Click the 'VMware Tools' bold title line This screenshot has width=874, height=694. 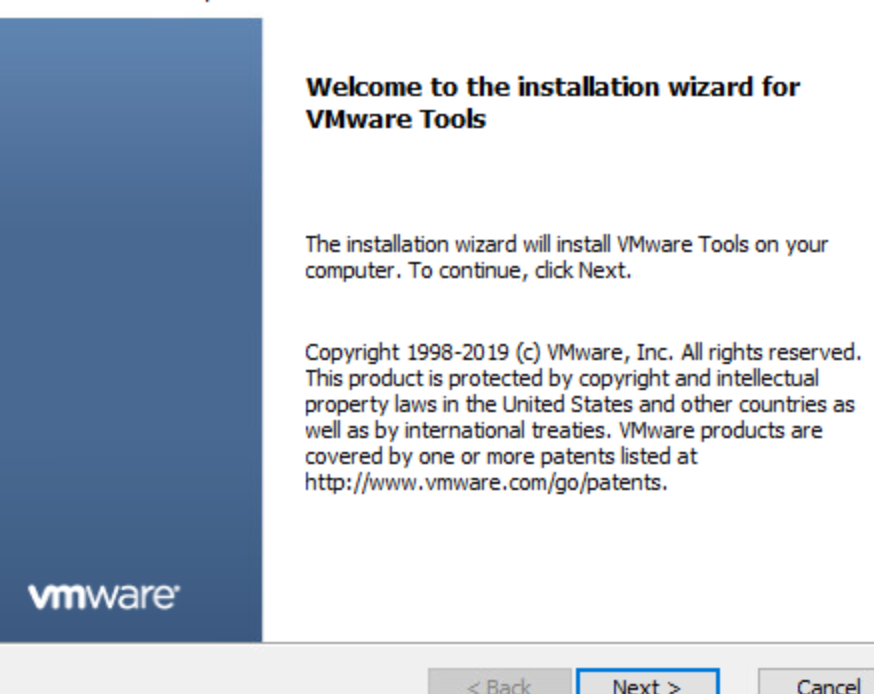(x=396, y=119)
